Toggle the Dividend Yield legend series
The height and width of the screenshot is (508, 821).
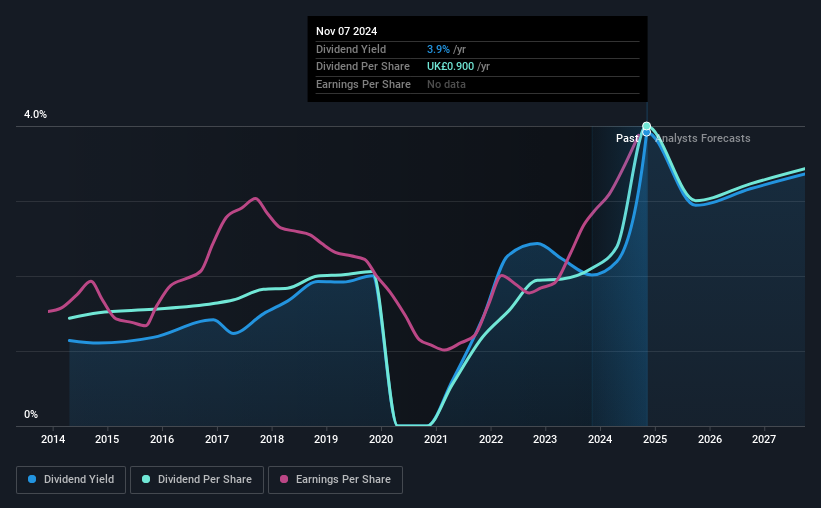pos(71,480)
